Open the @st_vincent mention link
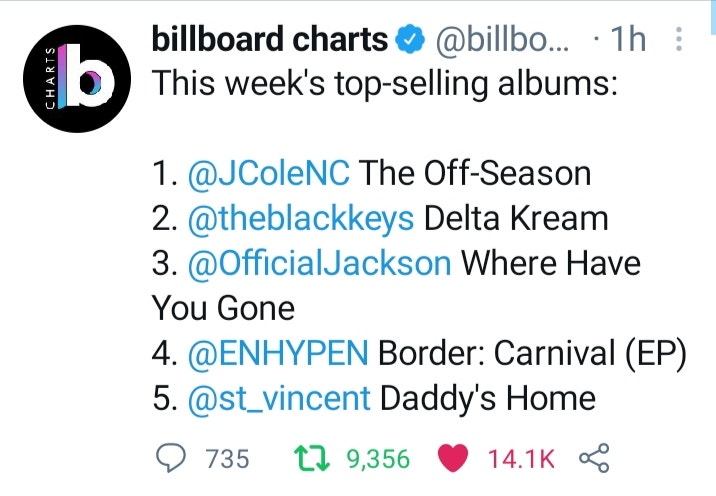Image resolution: width=716 pixels, height=496 pixels. coord(279,398)
